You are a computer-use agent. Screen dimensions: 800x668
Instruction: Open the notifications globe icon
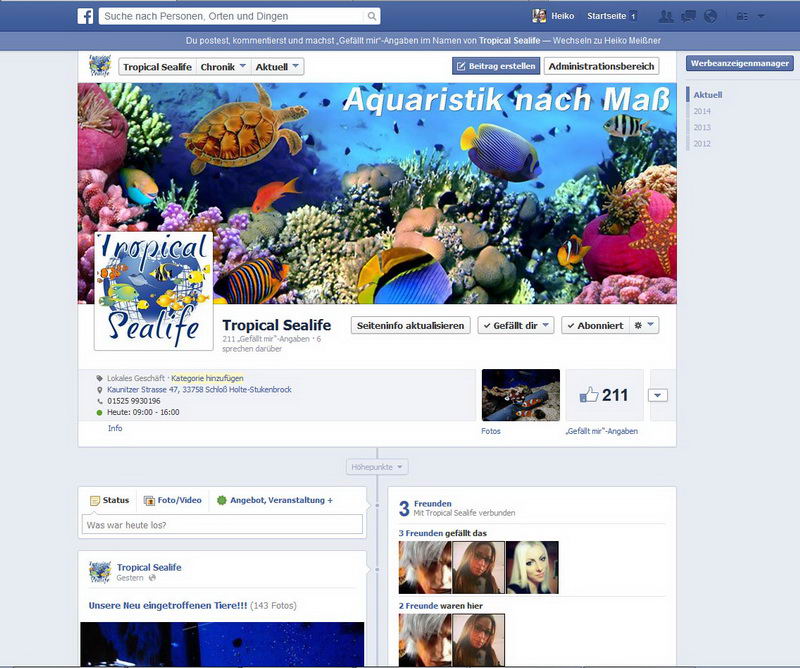pyautogui.click(x=710, y=16)
